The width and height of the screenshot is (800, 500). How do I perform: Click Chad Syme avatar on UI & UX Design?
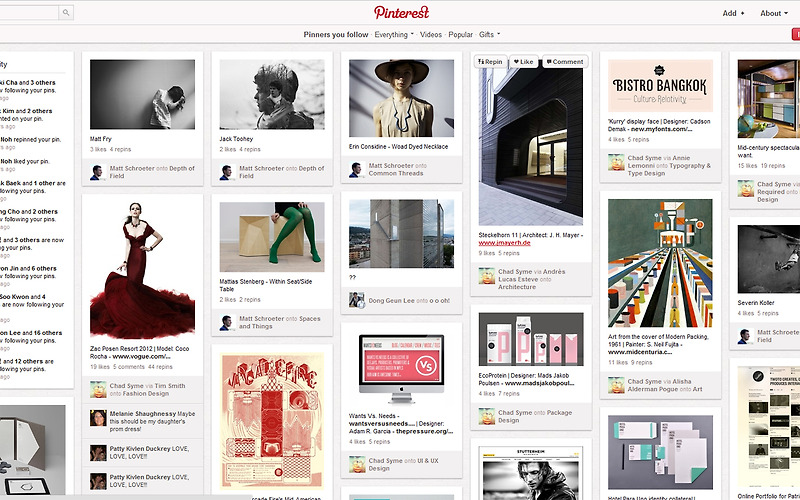pos(357,464)
